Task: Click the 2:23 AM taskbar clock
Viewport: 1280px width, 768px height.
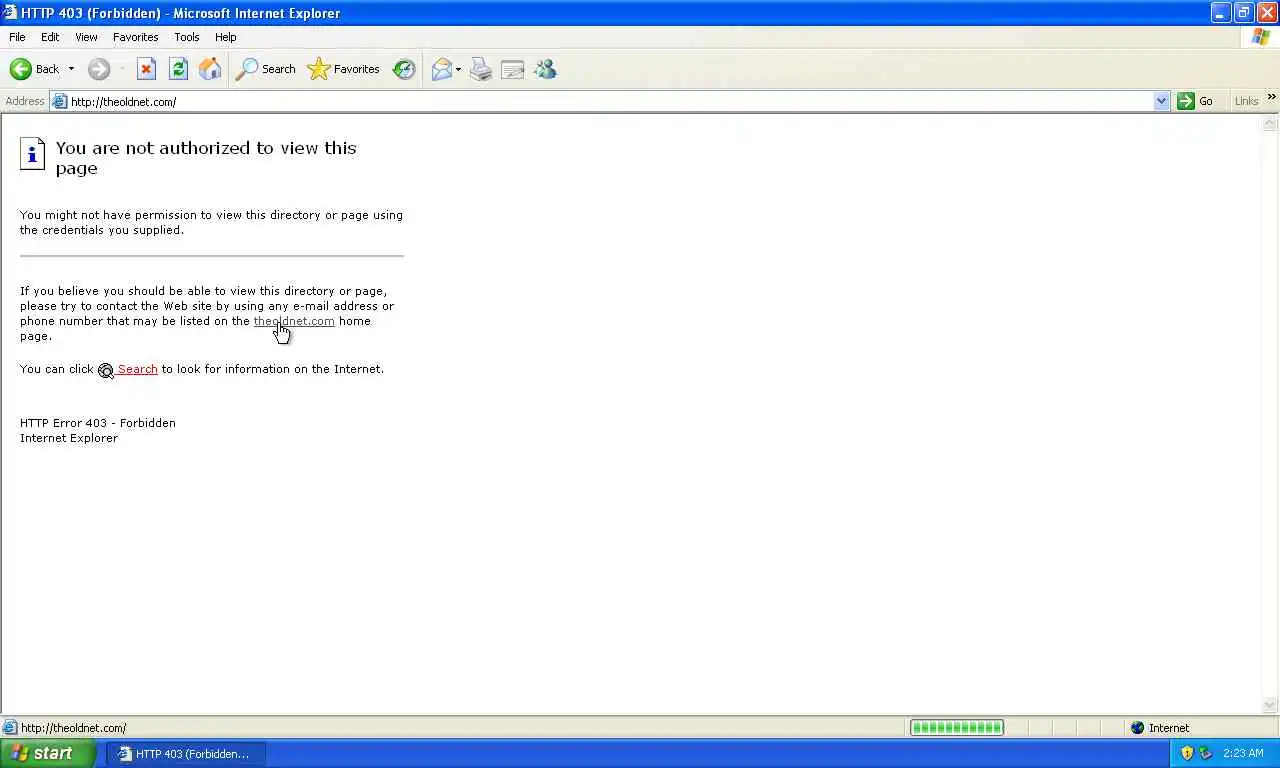Action: (1243, 753)
